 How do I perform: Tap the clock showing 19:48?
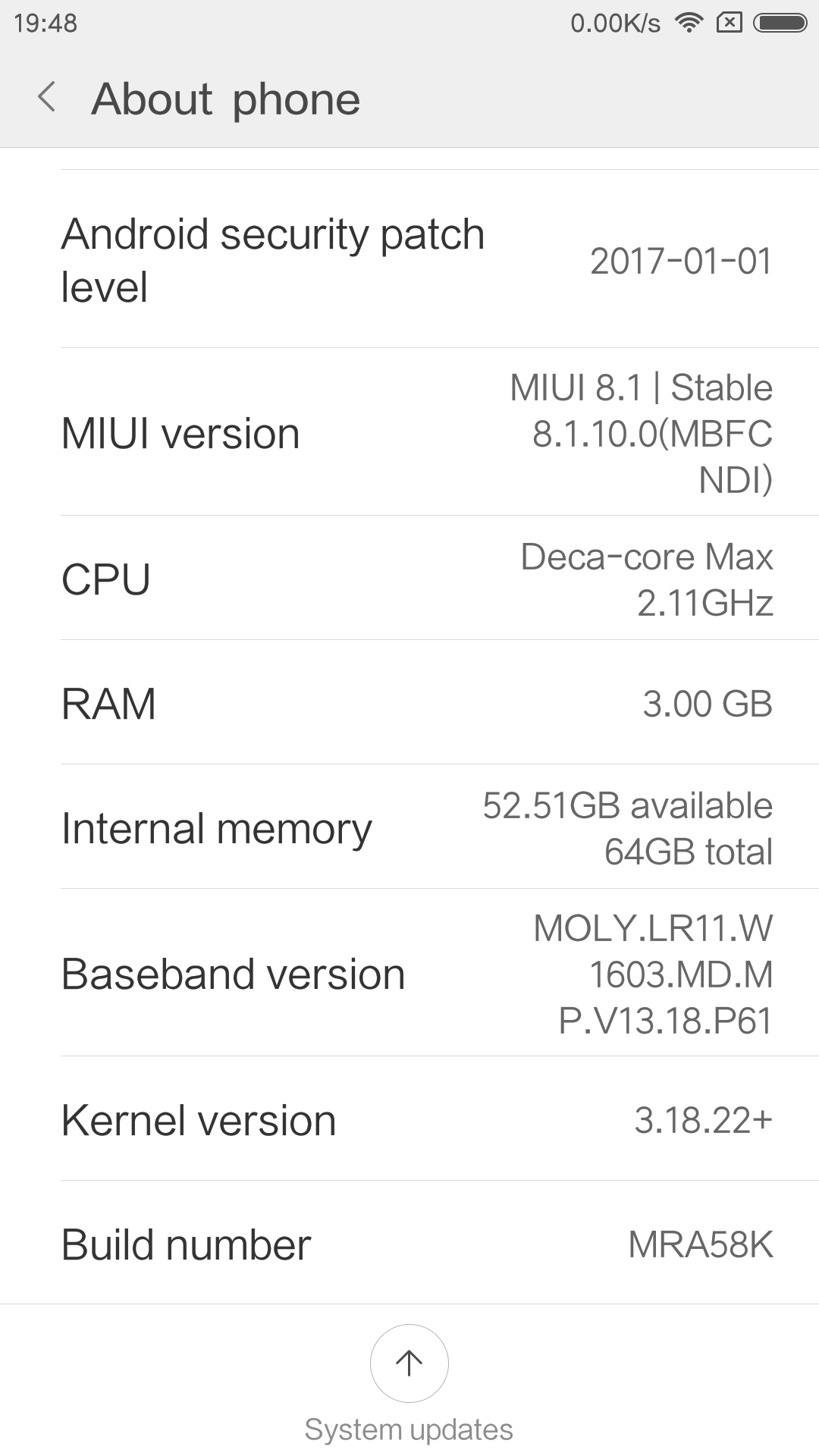pos(45,23)
